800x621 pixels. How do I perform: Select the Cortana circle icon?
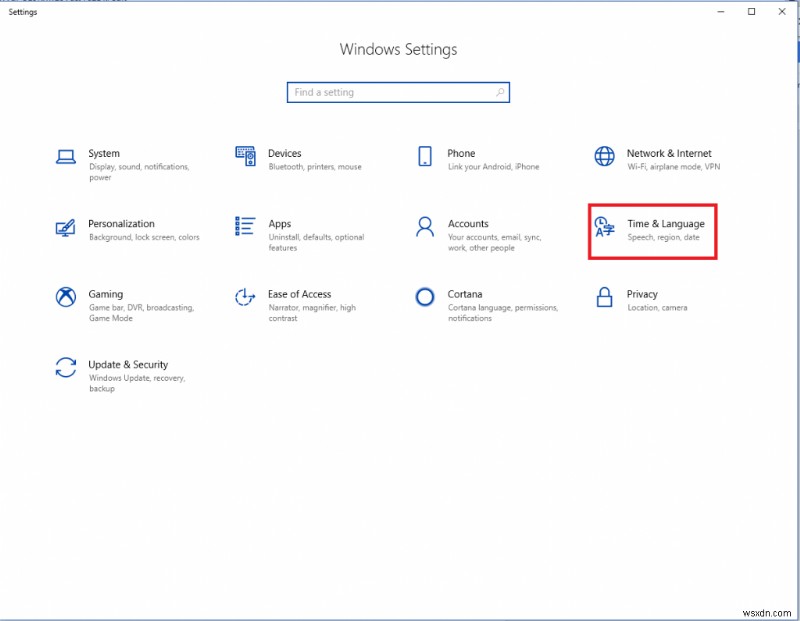pyautogui.click(x=424, y=297)
